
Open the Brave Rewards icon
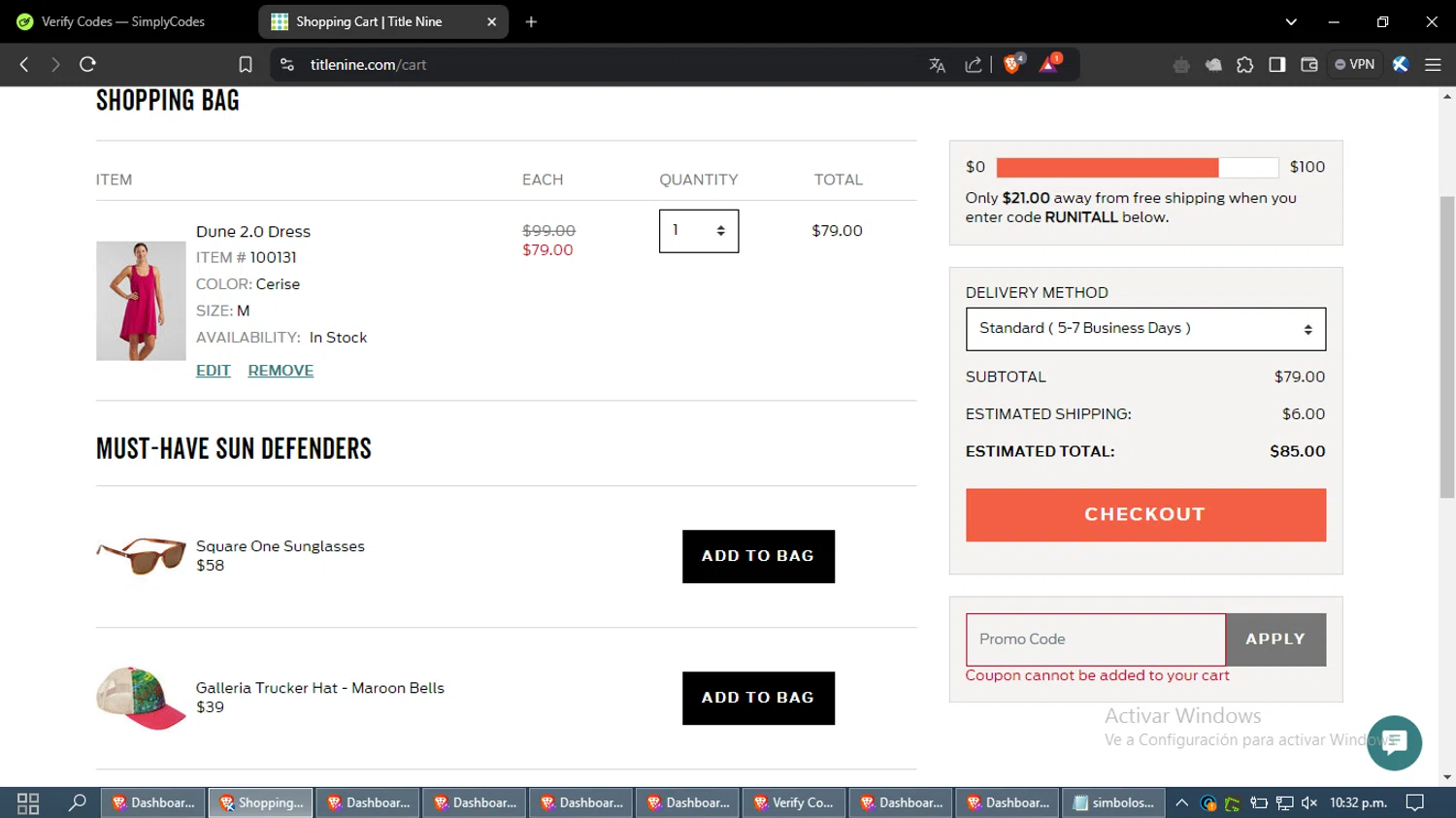tap(1049, 64)
